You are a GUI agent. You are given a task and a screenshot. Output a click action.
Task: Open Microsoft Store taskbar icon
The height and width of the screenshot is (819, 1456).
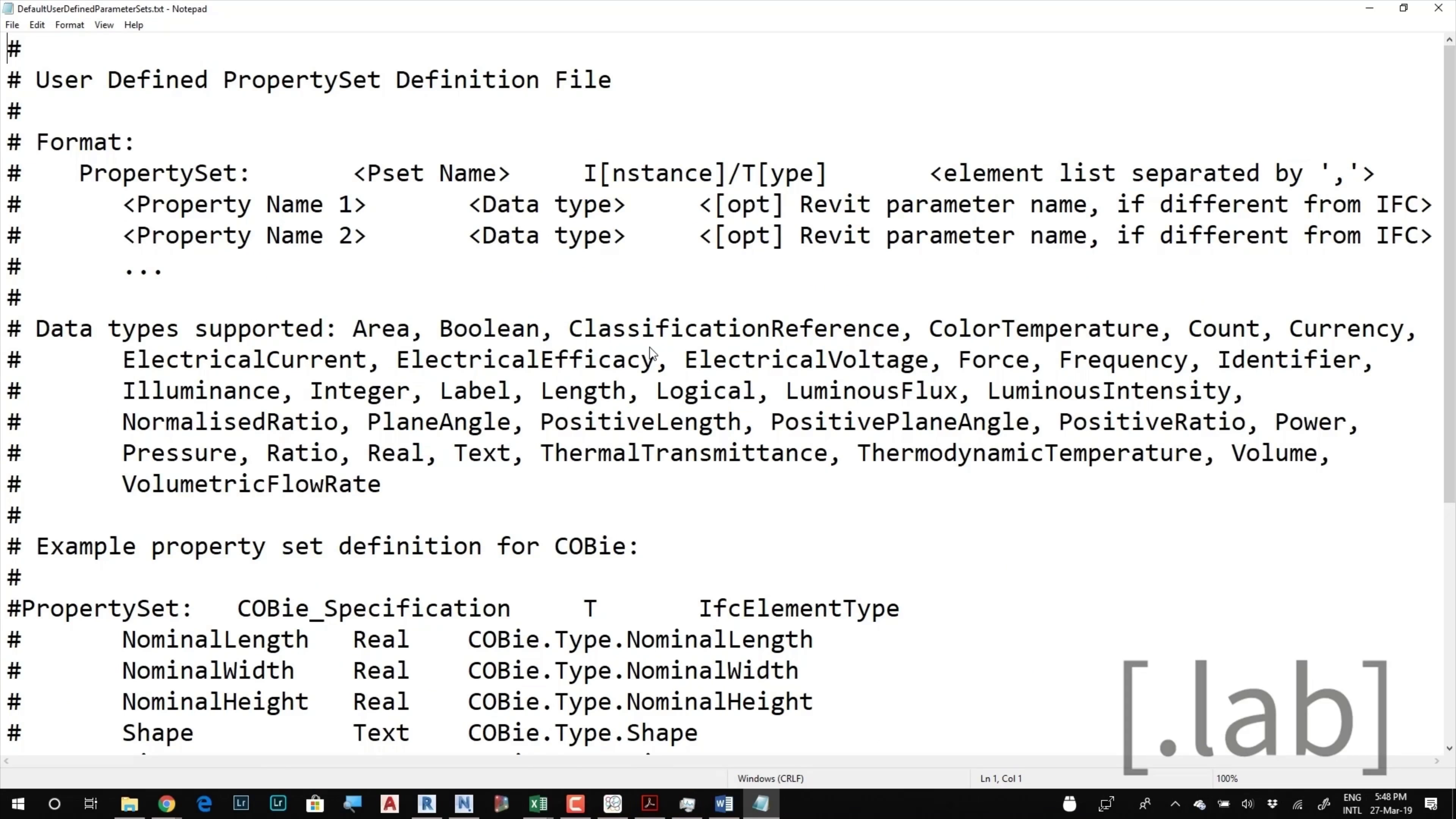[315, 804]
